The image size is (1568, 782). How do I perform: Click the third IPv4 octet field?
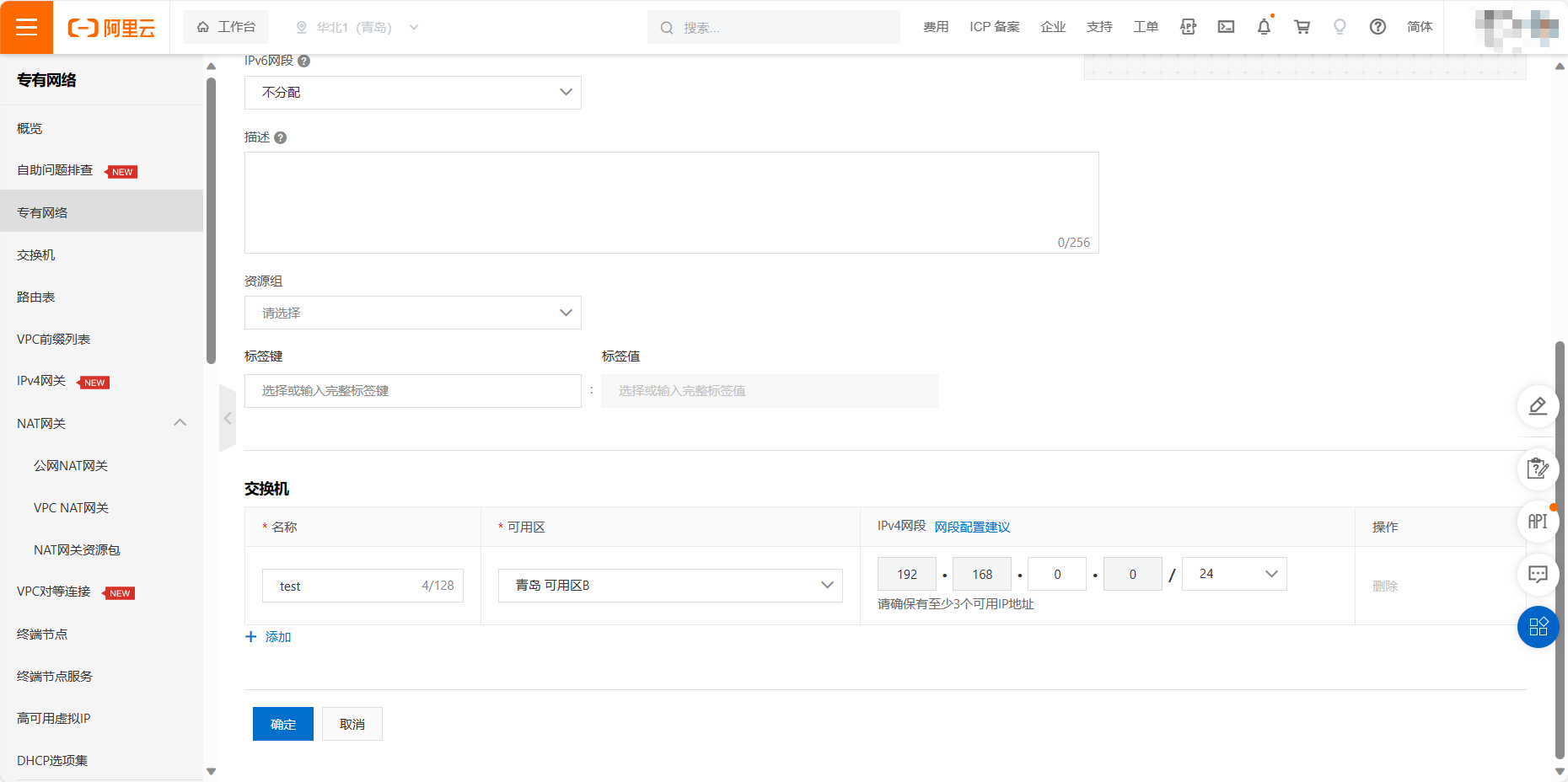click(x=1057, y=574)
